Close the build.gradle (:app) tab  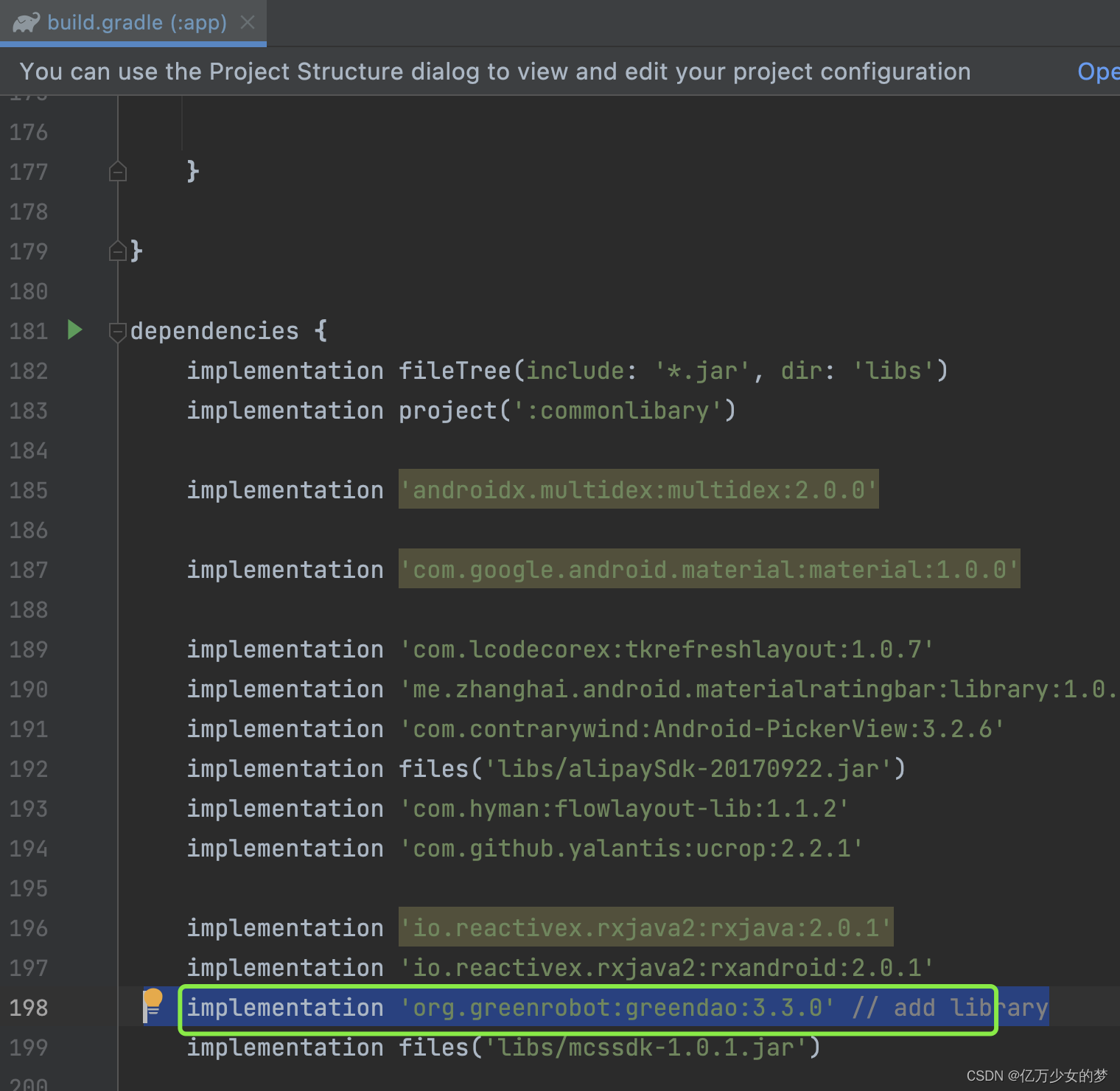[x=248, y=22]
